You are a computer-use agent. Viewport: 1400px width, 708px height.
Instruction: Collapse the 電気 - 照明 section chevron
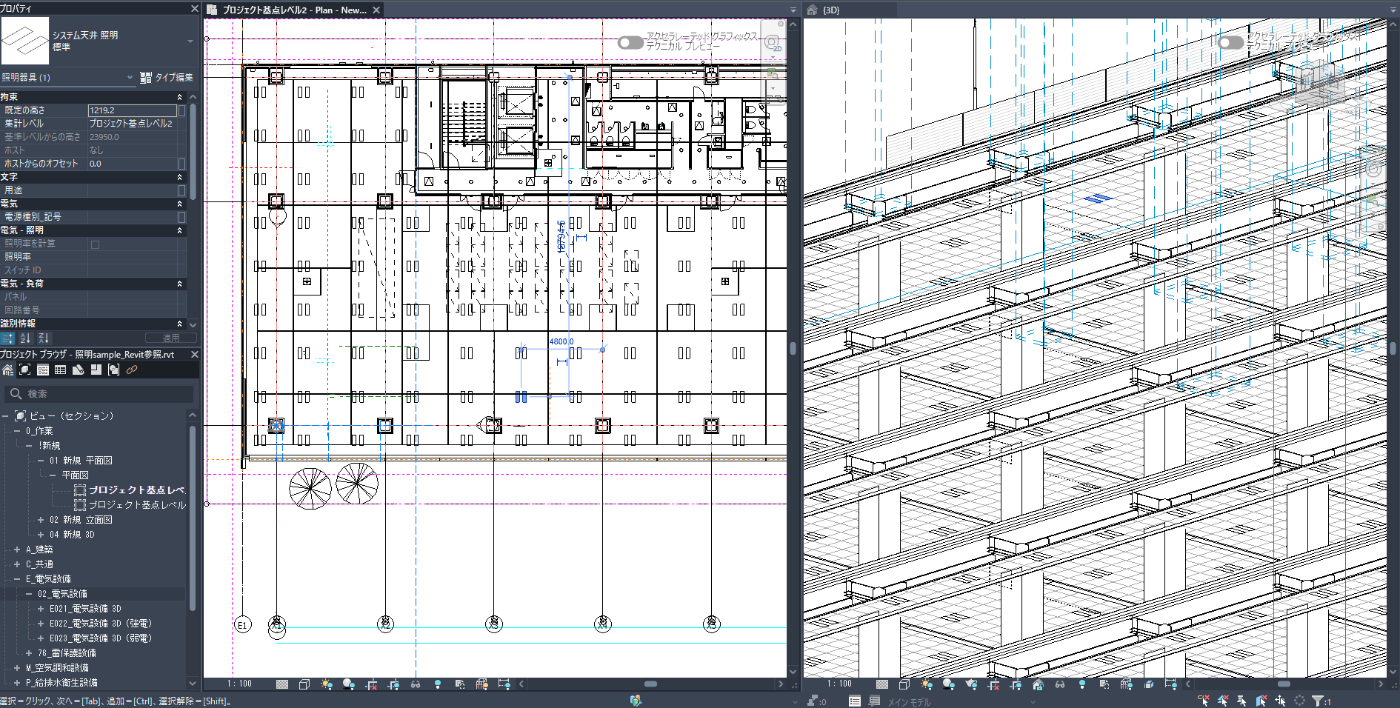[x=180, y=230]
